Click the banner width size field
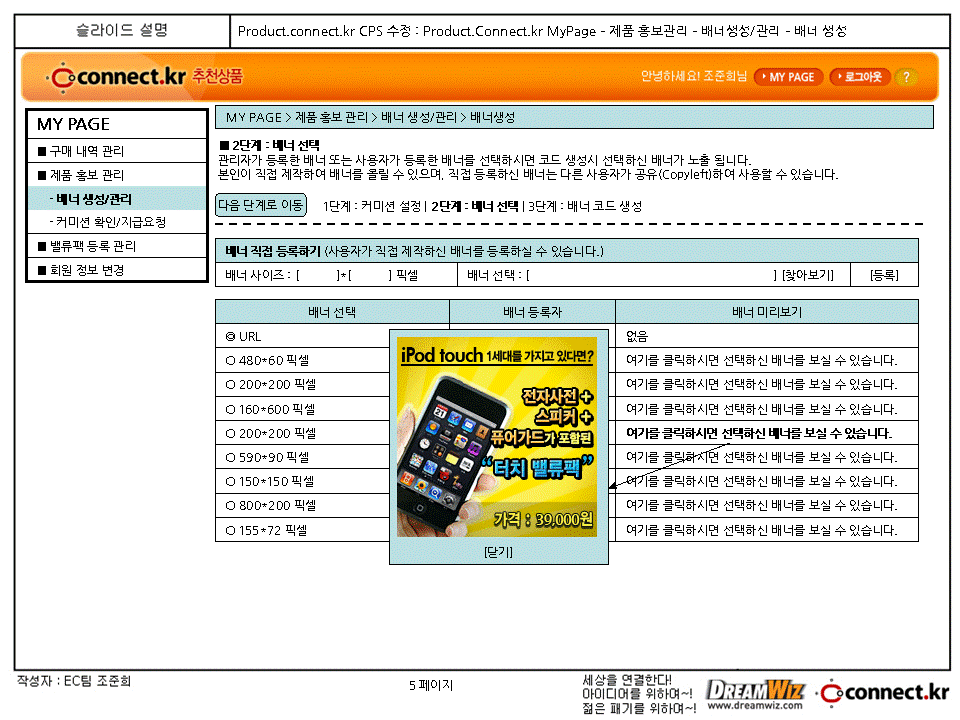Screen dimensions: 960x720 point(318,276)
